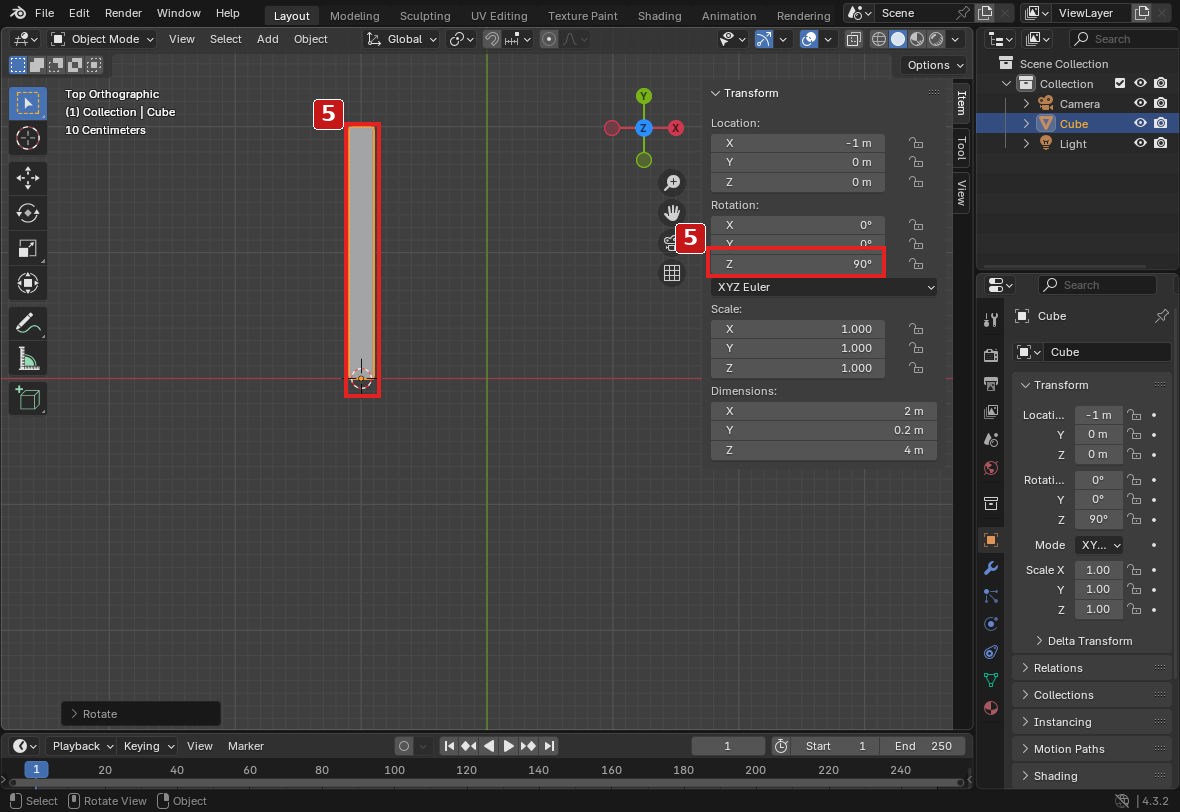Hide the Light in viewport
The image size is (1180, 812).
pos(1140,143)
